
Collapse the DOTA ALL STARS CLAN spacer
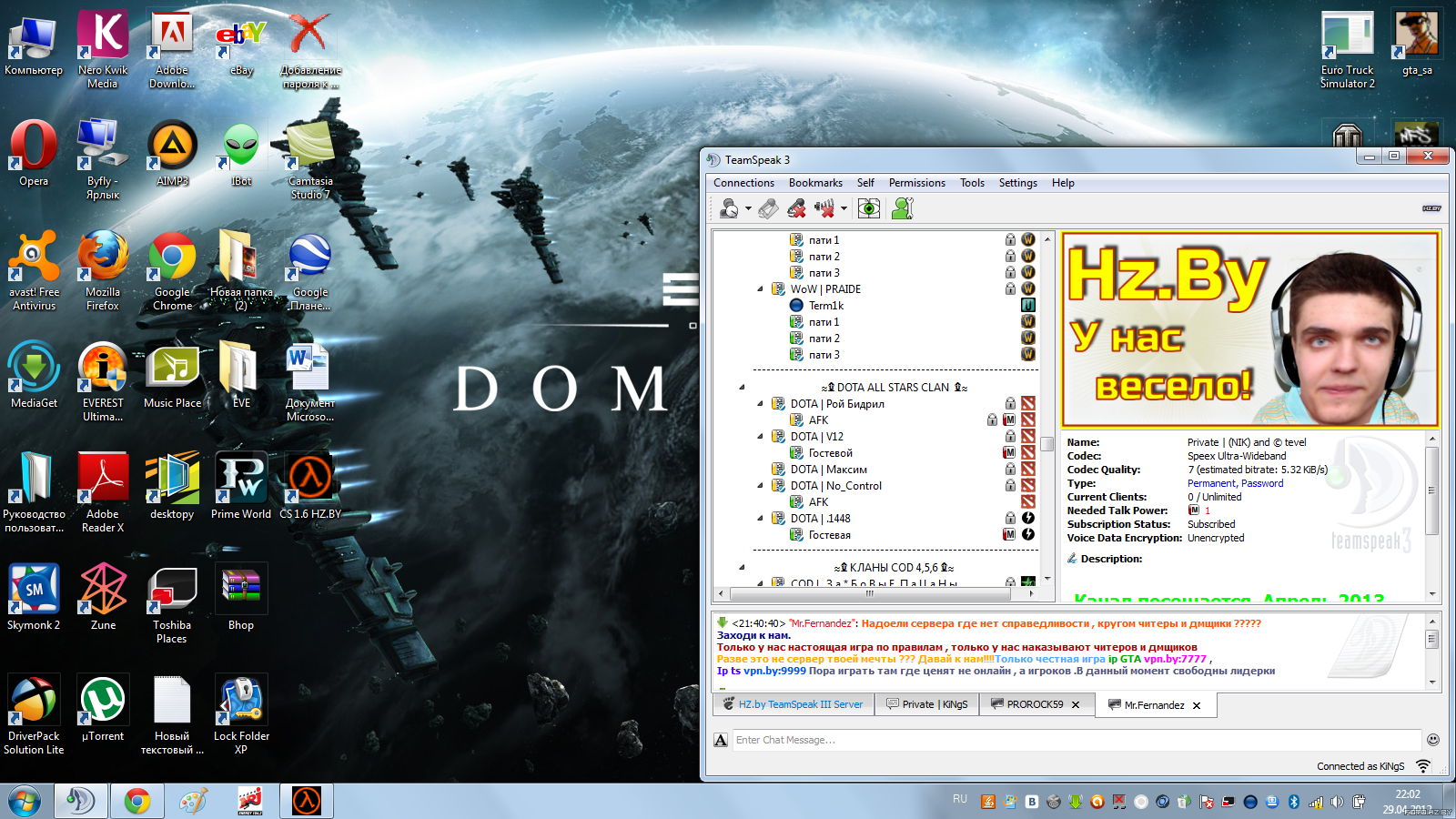pyautogui.click(x=743, y=388)
